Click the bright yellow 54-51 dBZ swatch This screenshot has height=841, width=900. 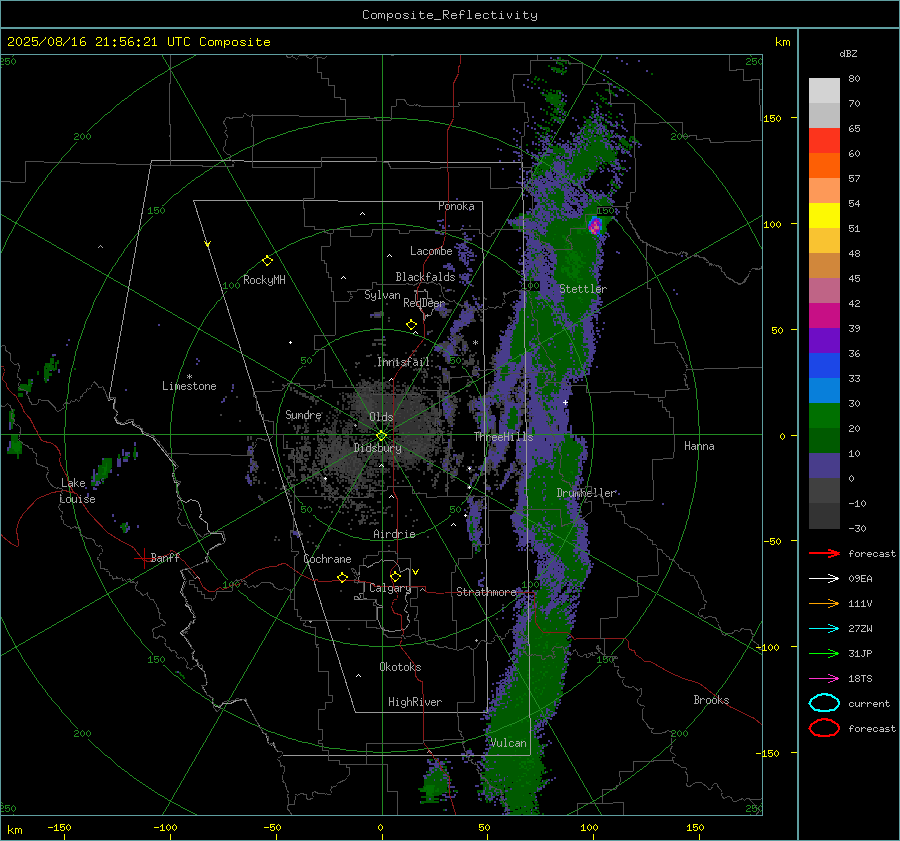coord(824,216)
